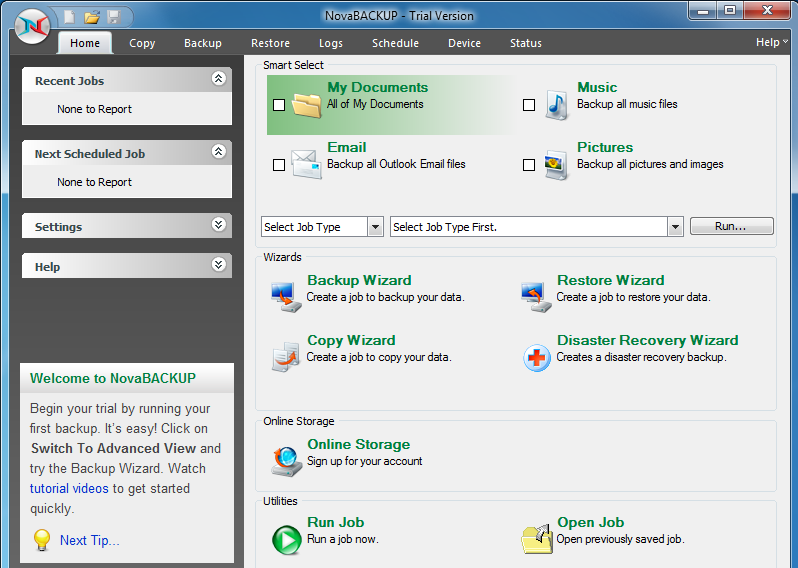Click the Restore Wizard icon
This screenshot has height=568, width=798.
536,297
